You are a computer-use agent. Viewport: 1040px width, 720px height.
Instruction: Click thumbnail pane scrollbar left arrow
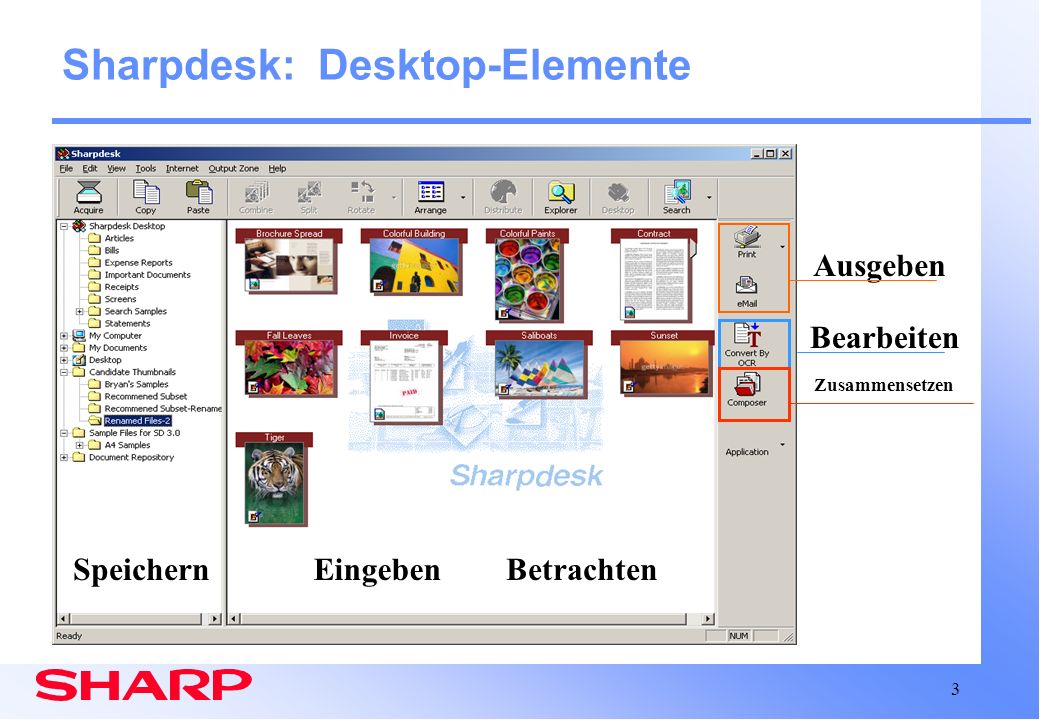[x=234, y=619]
